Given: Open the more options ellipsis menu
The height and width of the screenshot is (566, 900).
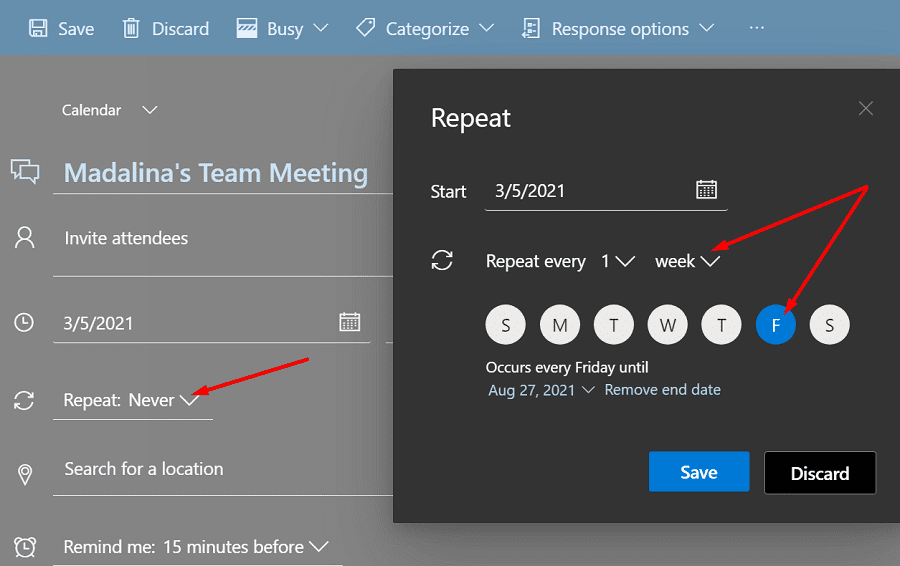Looking at the screenshot, I should click(x=757, y=28).
